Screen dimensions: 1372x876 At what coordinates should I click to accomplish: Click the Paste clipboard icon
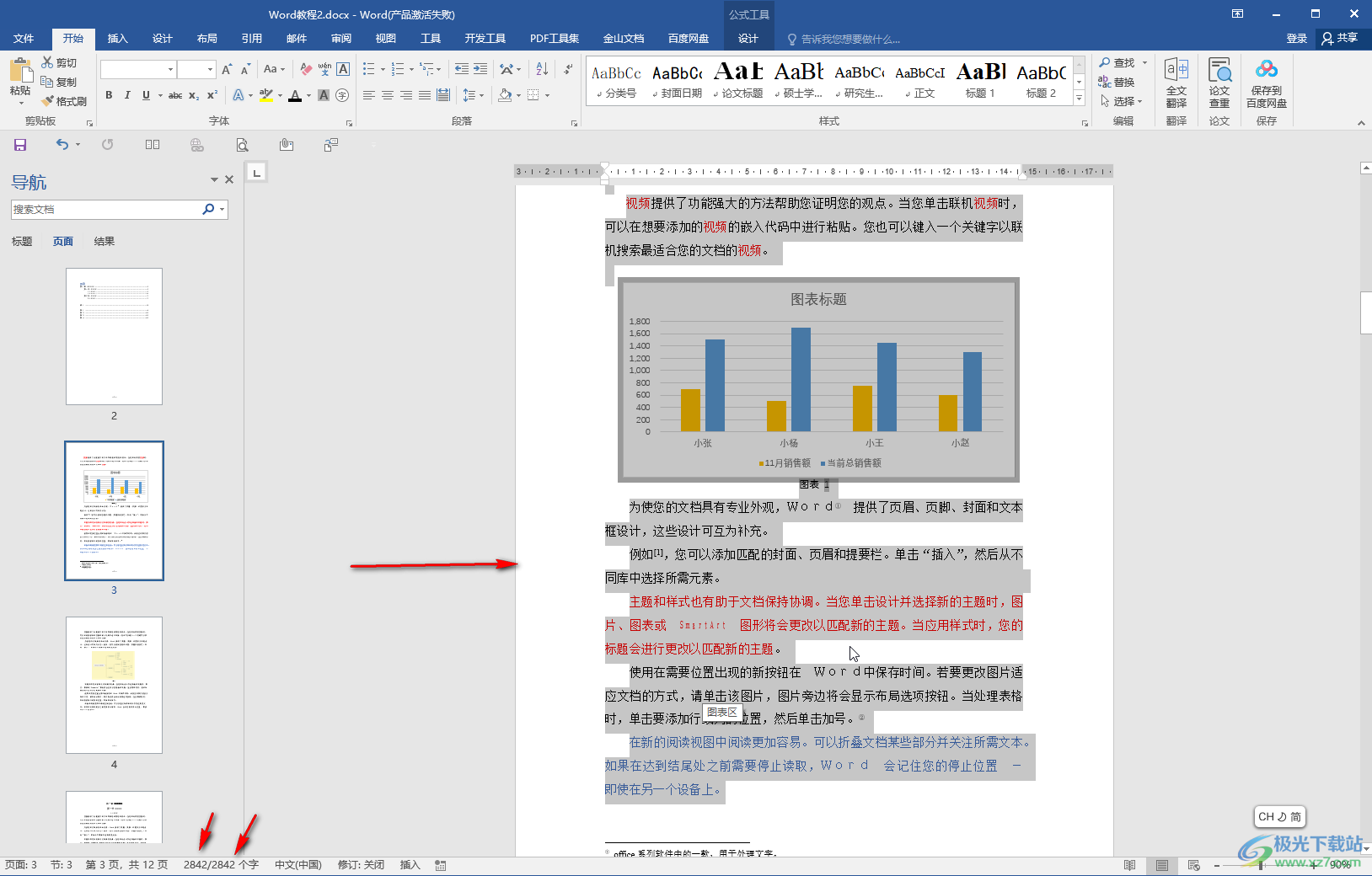20,71
